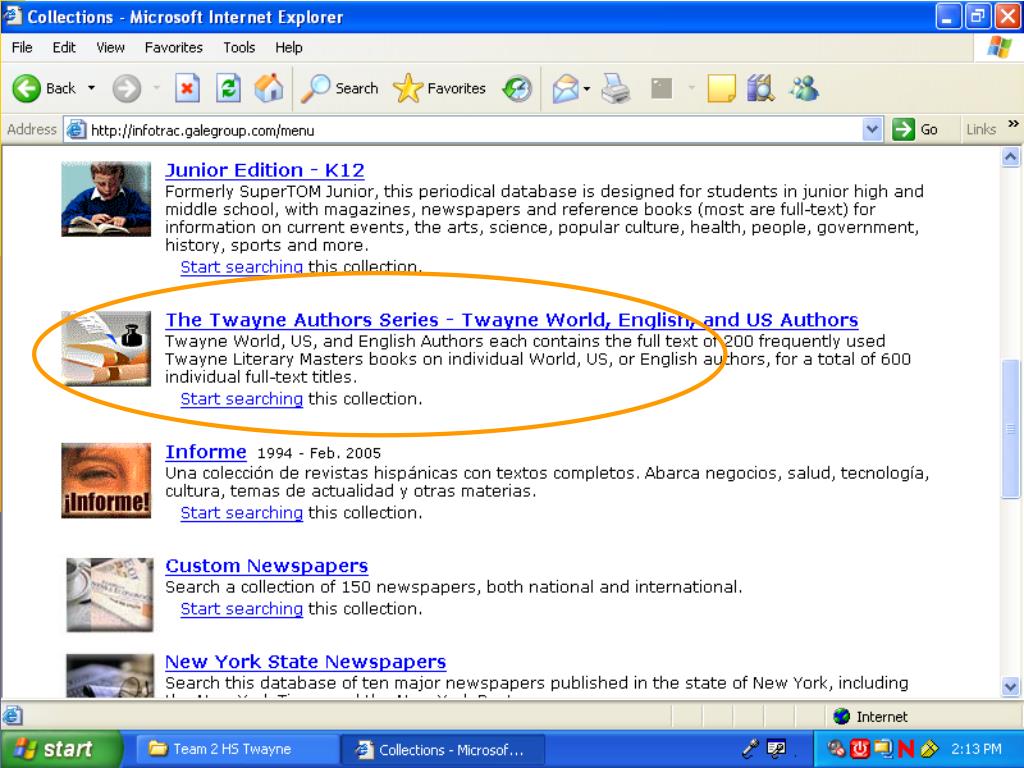The height and width of the screenshot is (768, 1024).
Task: Click the red power tray icon
Action: [x=859, y=749]
